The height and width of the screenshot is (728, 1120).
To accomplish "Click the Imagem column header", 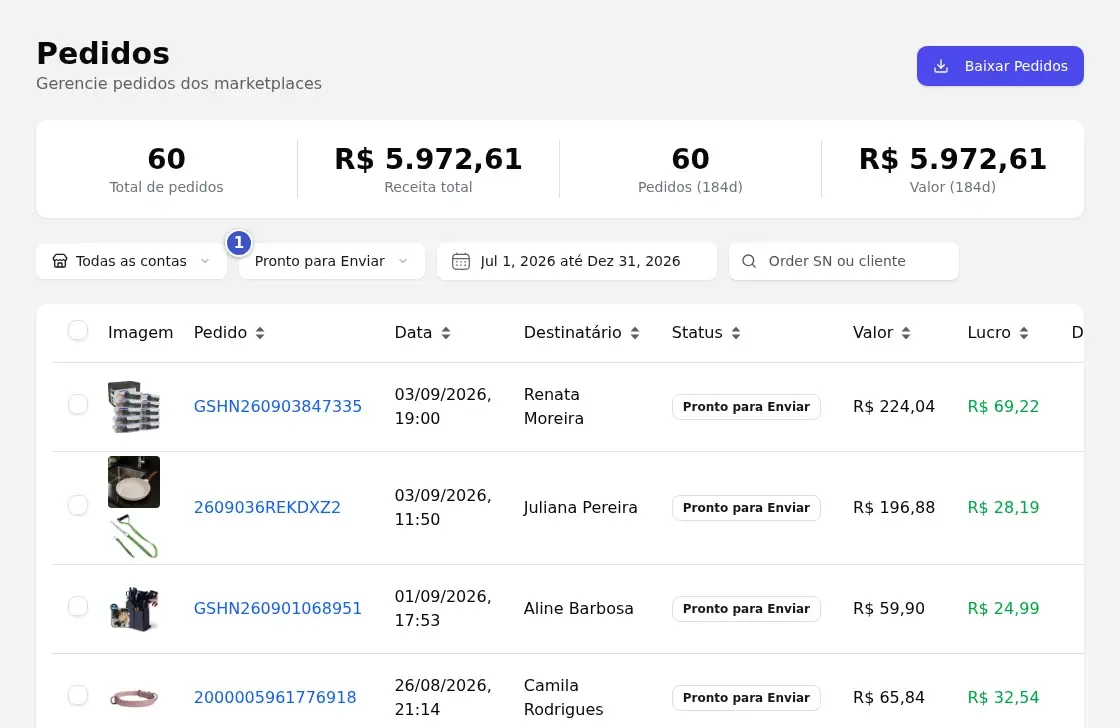I will tap(140, 333).
